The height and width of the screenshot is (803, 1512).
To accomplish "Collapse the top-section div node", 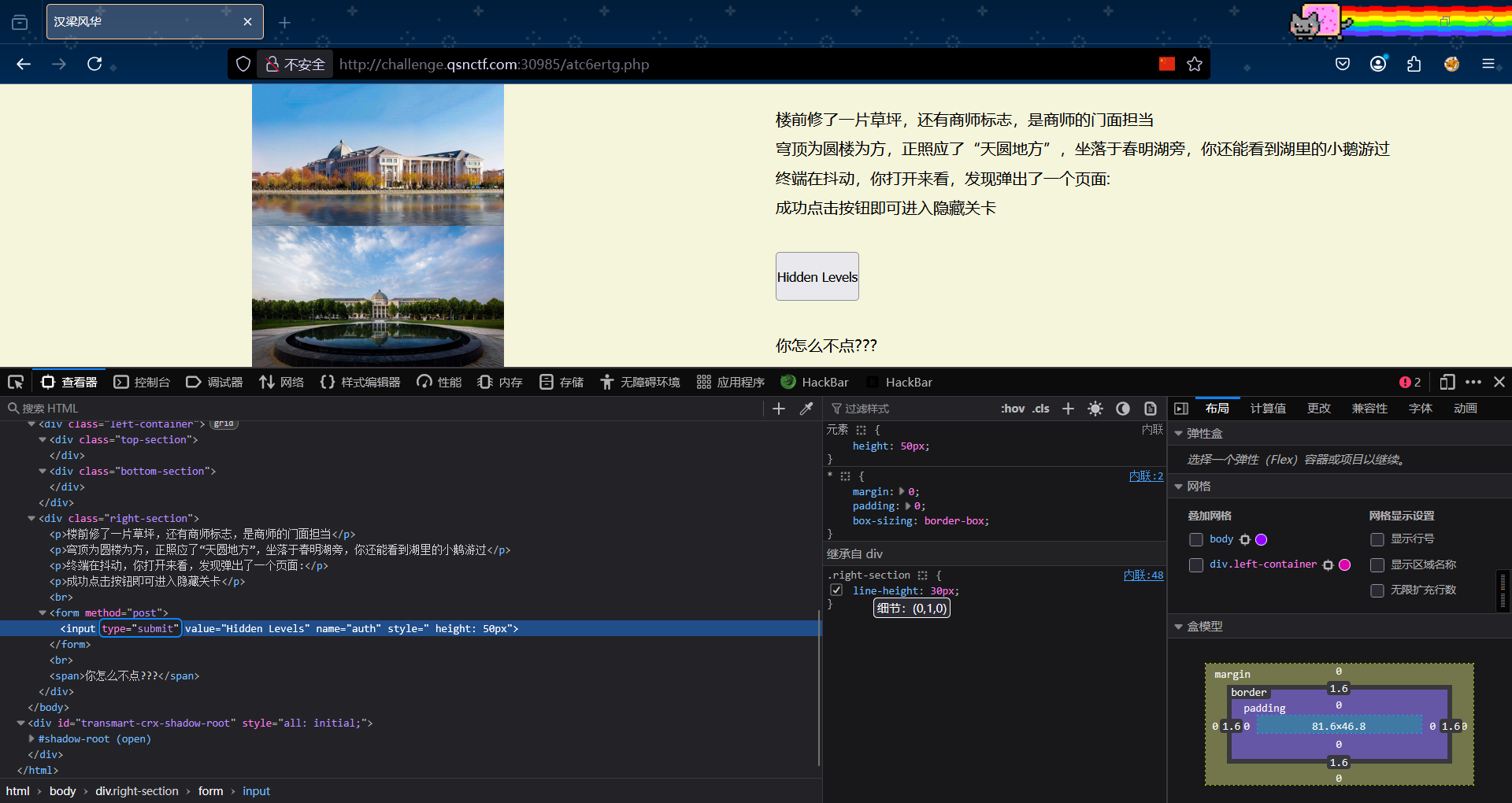I will pyautogui.click(x=43, y=440).
